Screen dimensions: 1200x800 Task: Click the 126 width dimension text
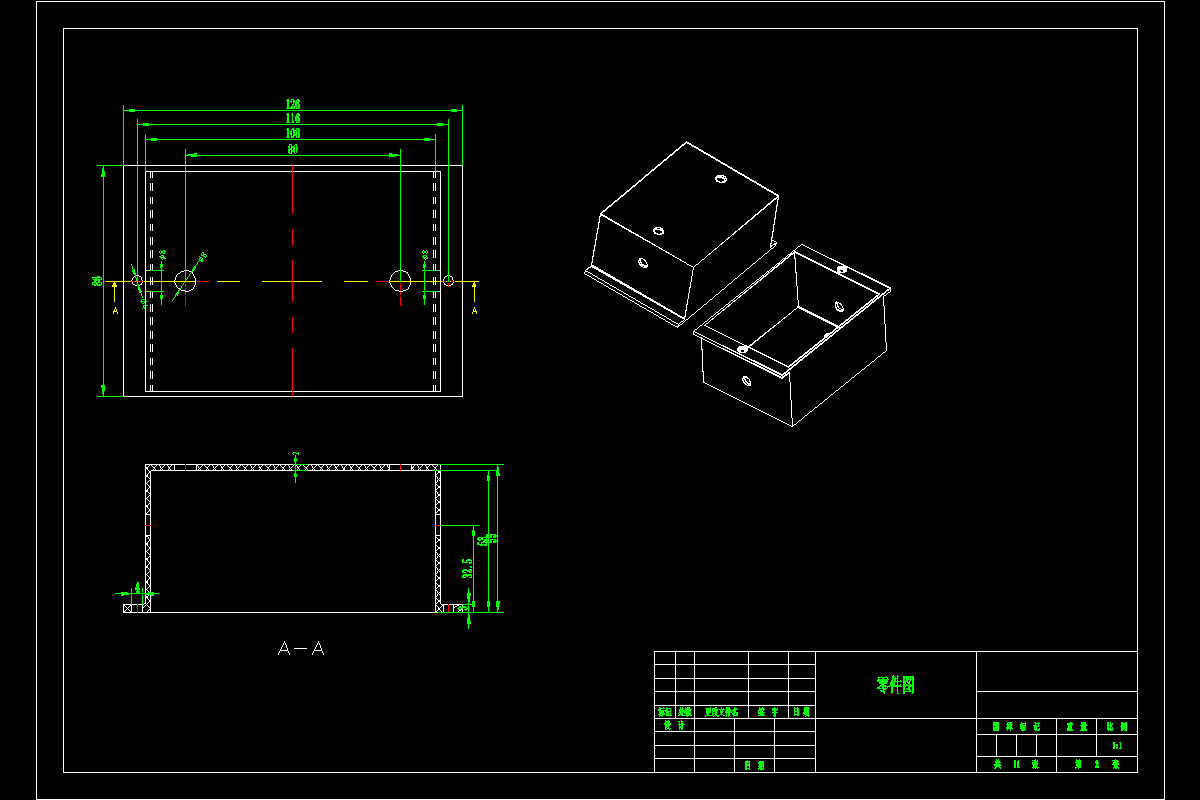pyautogui.click(x=293, y=104)
